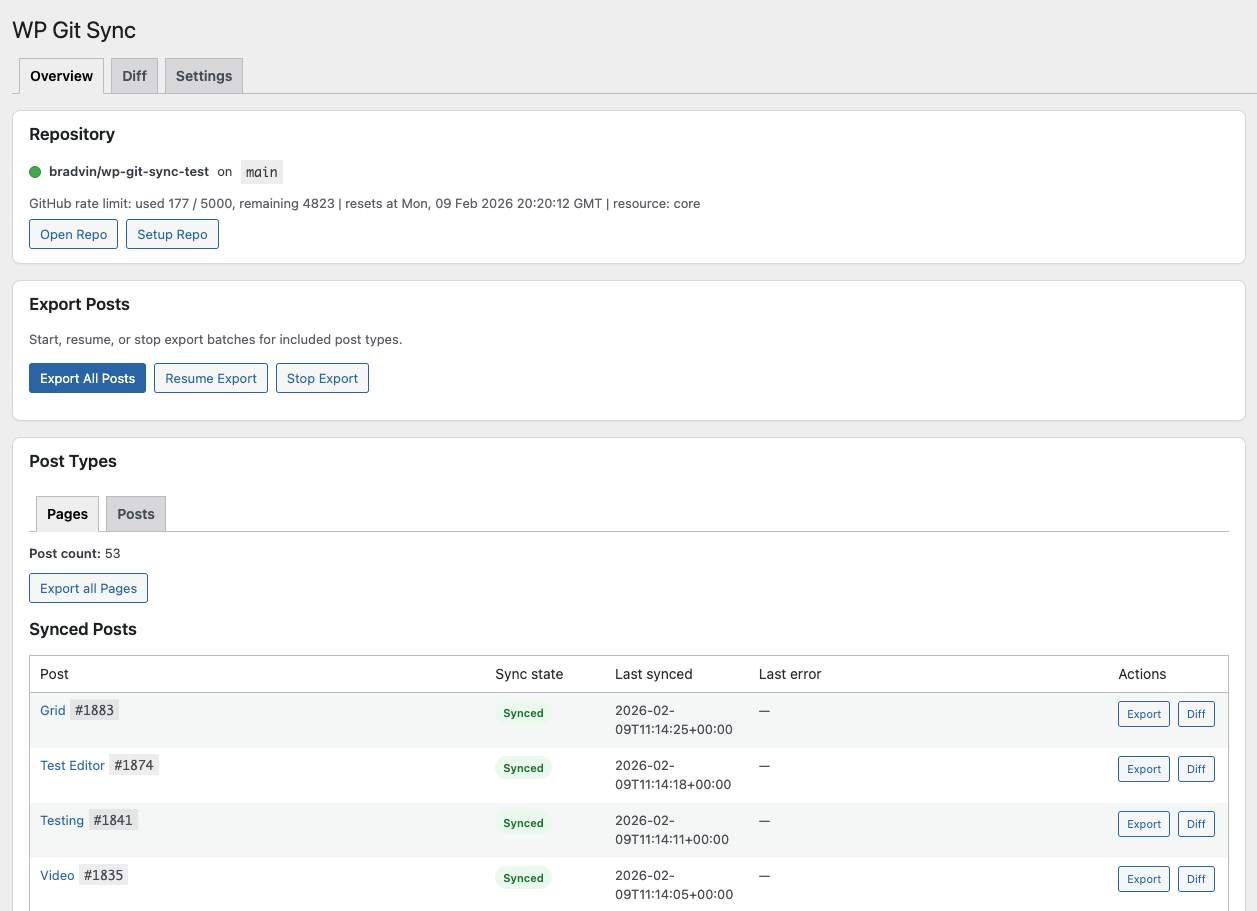Open the Grid post link
The height and width of the screenshot is (911, 1257).
pyautogui.click(x=53, y=710)
